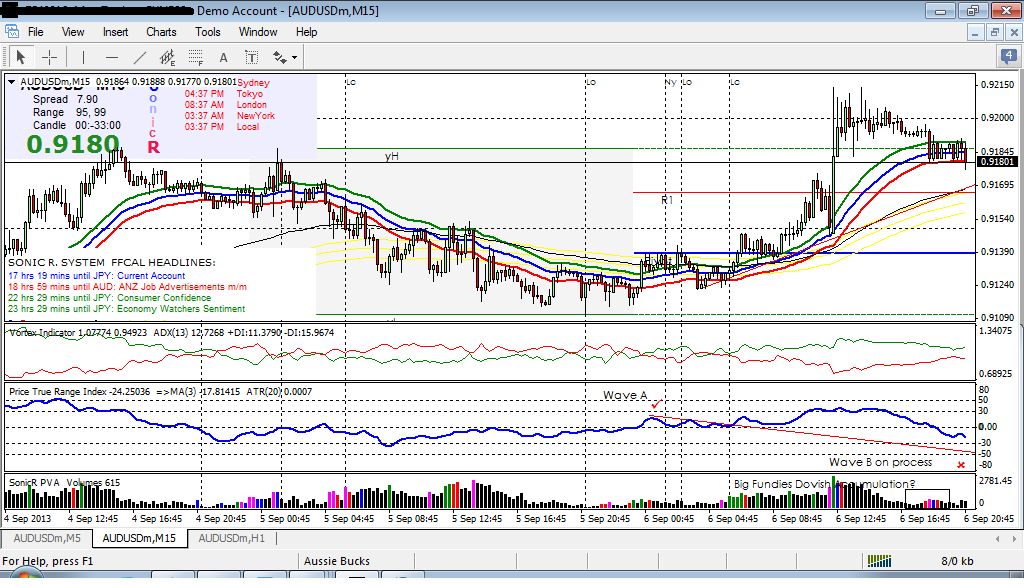Viewport: 1024px width, 588px height.
Task: Select the AUDUSDm,M15 chart tab
Action: (x=139, y=538)
